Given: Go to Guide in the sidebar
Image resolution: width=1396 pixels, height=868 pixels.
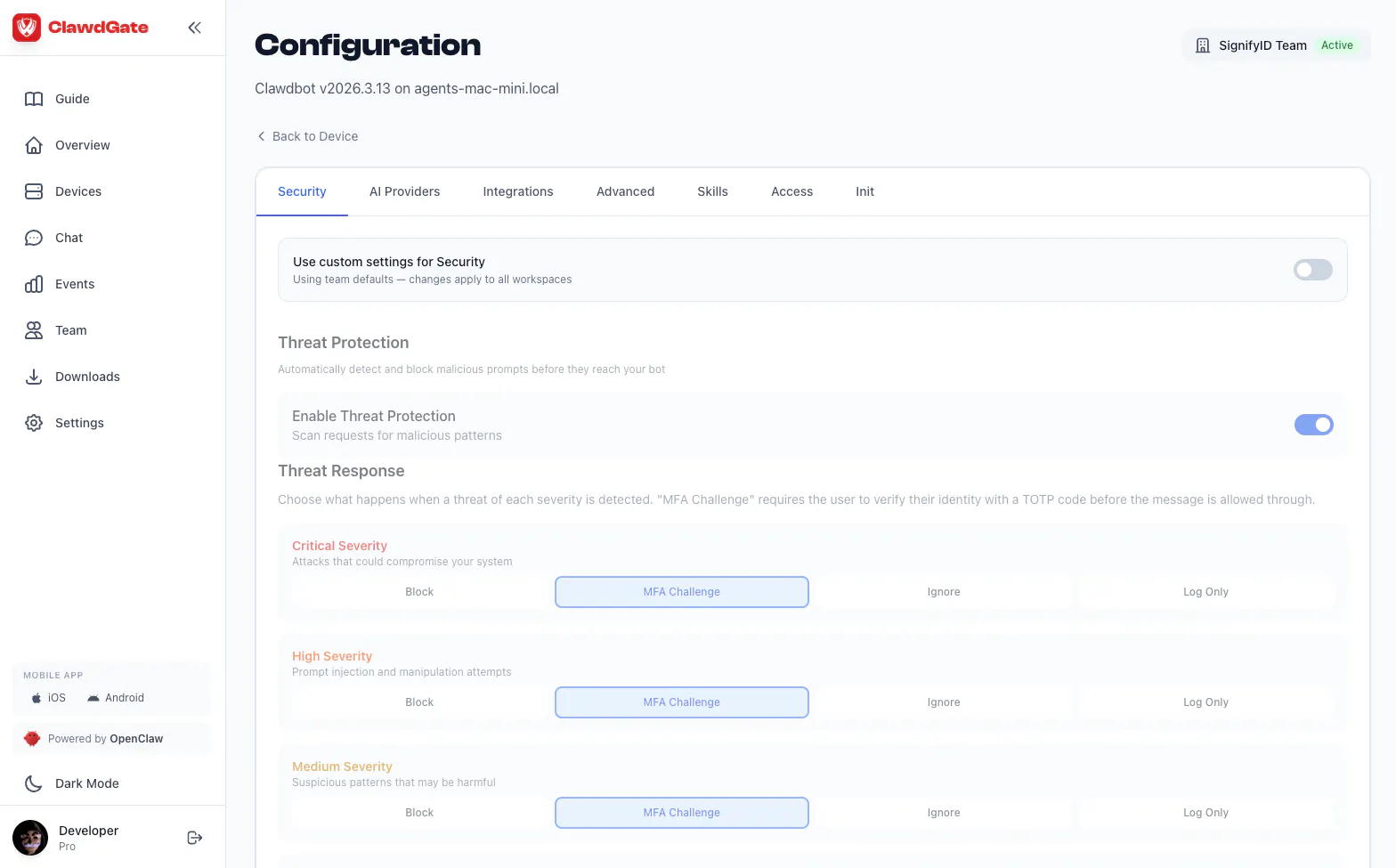Looking at the screenshot, I should (72, 99).
